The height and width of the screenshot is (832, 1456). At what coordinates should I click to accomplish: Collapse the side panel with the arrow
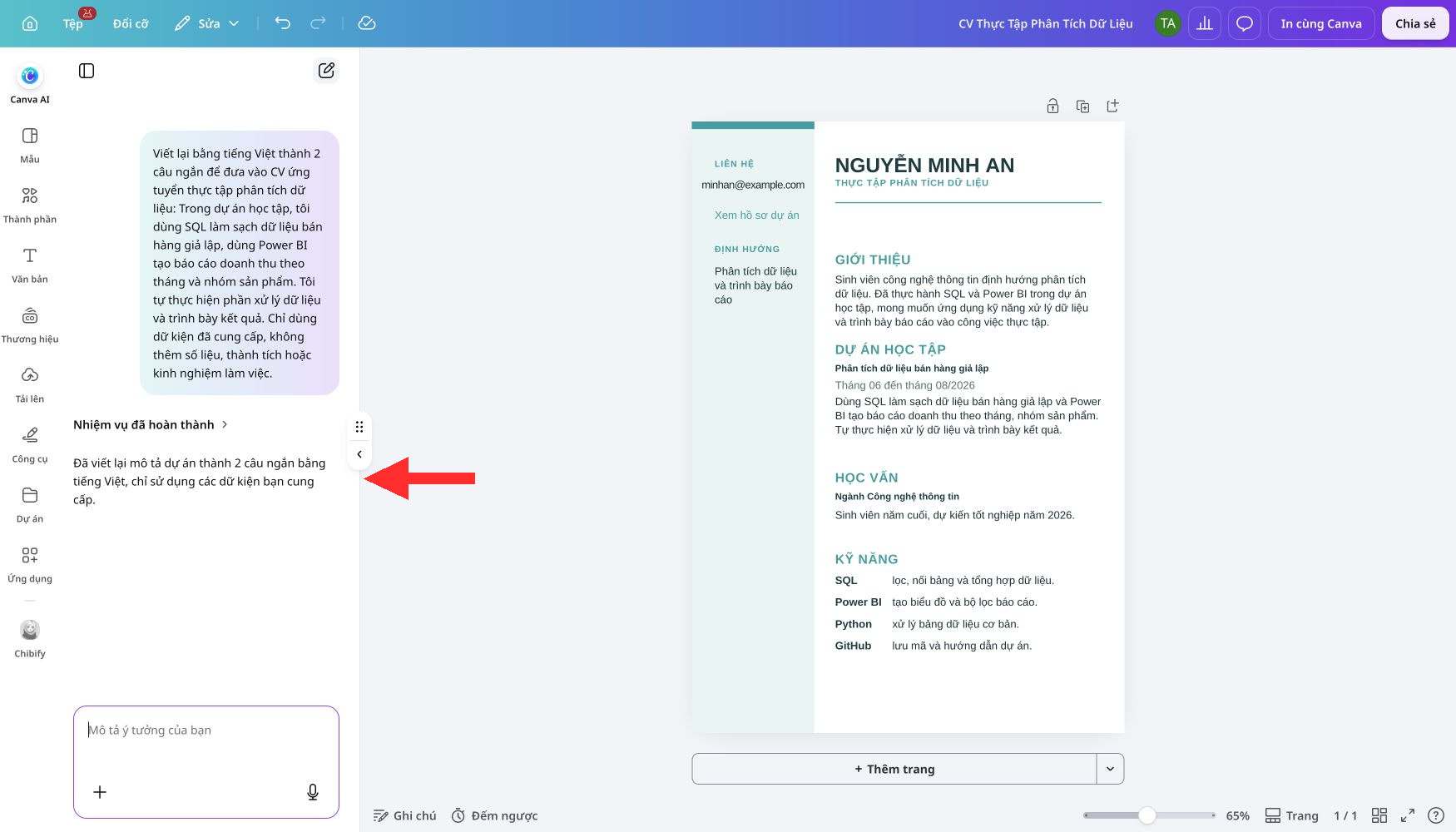coord(359,454)
